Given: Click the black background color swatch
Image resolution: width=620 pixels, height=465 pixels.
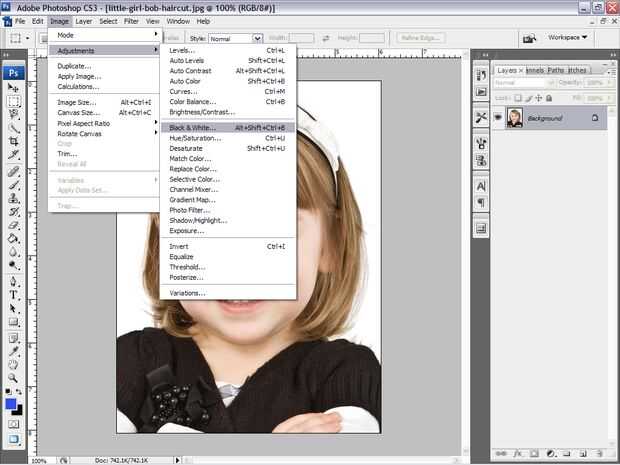Looking at the screenshot, I should pyautogui.click(x=19, y=411).
